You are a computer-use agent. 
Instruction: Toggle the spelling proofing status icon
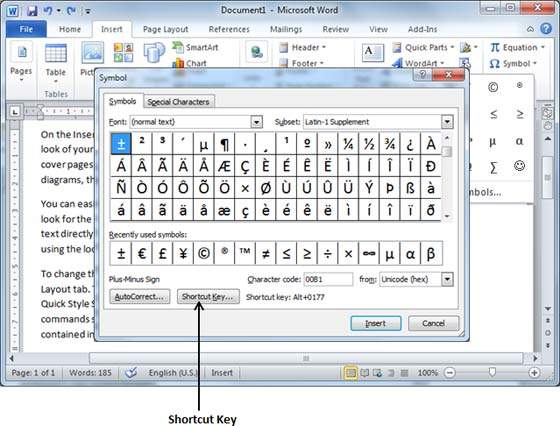tap(131, 373)
